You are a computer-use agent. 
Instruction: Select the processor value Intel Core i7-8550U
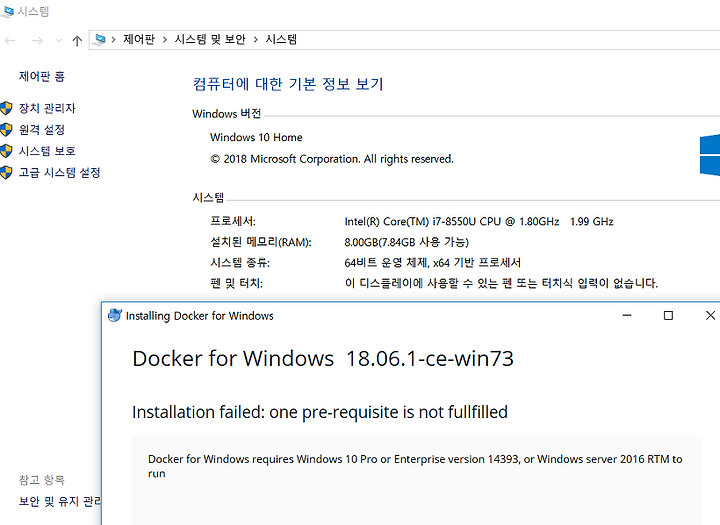tap(479, 222)
